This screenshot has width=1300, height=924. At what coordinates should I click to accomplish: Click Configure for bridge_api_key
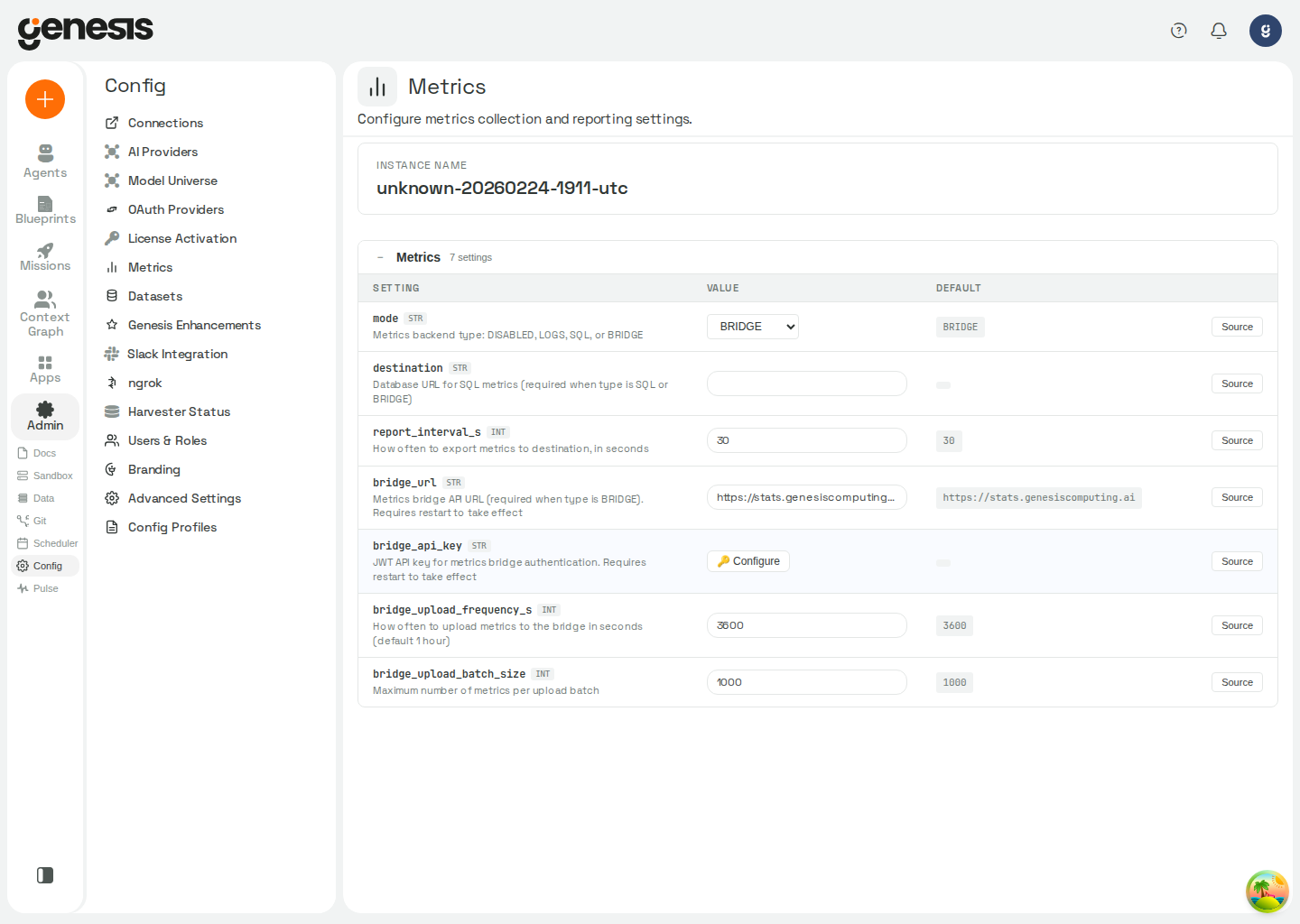(748, 561)
